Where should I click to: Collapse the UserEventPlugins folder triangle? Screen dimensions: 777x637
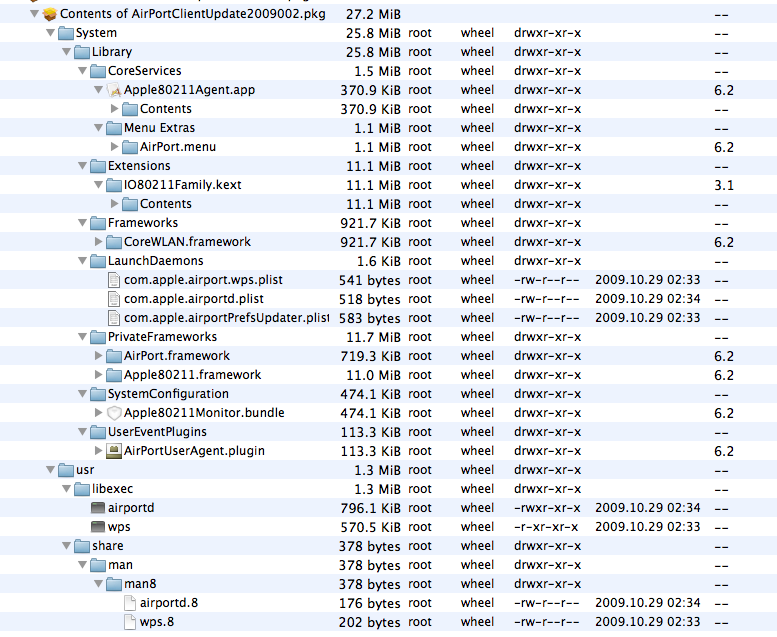[82, 432]
